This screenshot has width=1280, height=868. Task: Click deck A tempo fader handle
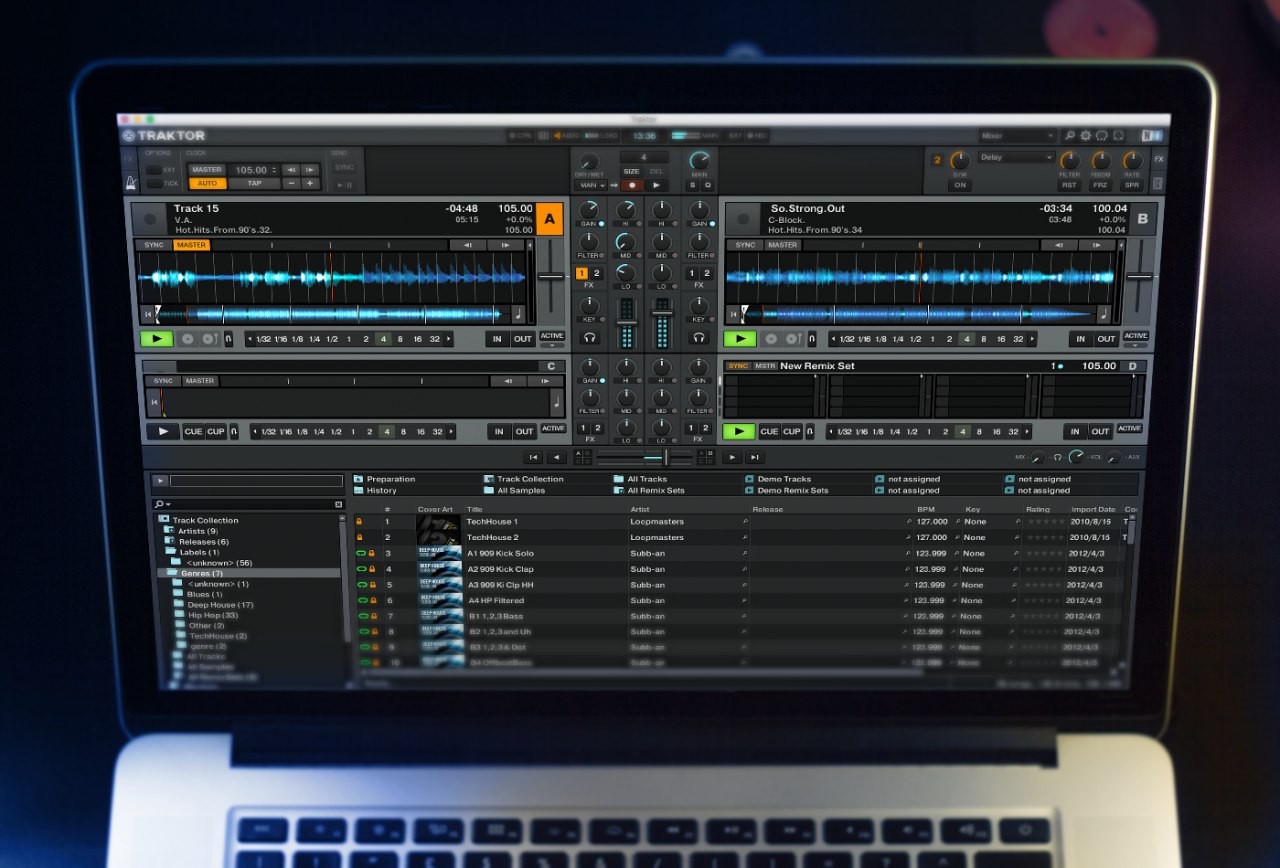(551, 276)
